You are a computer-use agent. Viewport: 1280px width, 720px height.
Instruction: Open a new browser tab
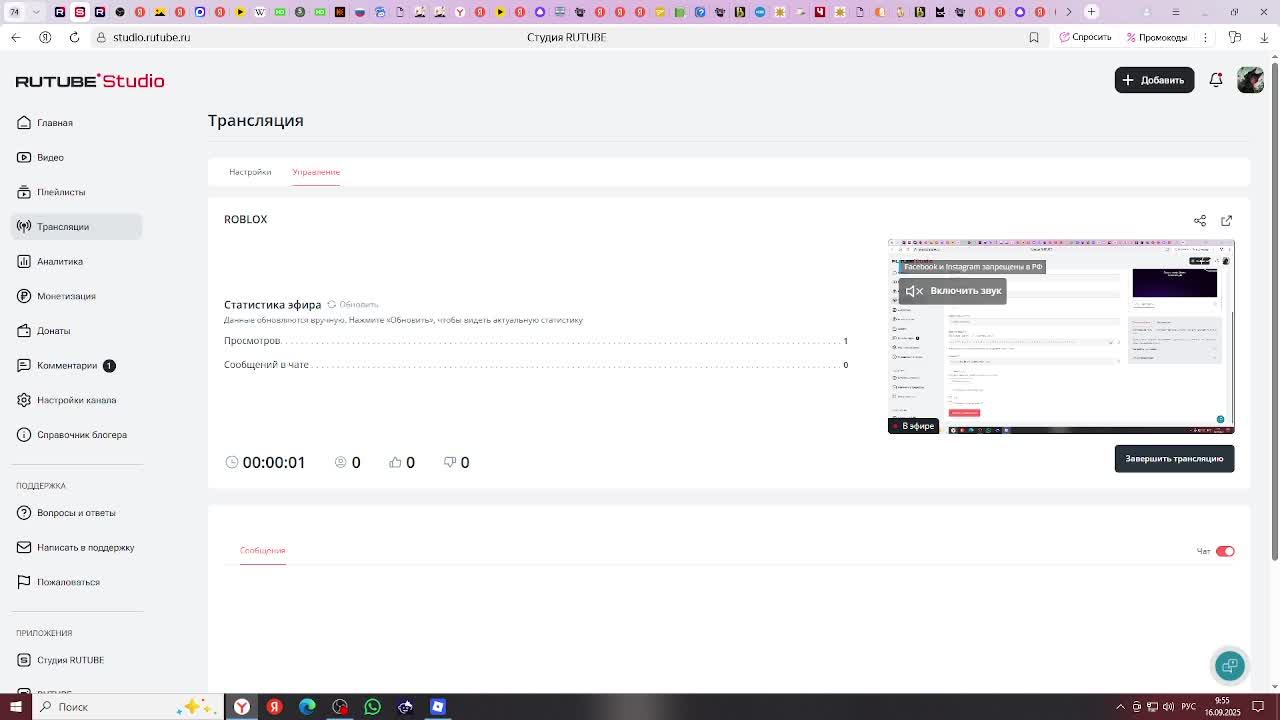pos(1092,12)
